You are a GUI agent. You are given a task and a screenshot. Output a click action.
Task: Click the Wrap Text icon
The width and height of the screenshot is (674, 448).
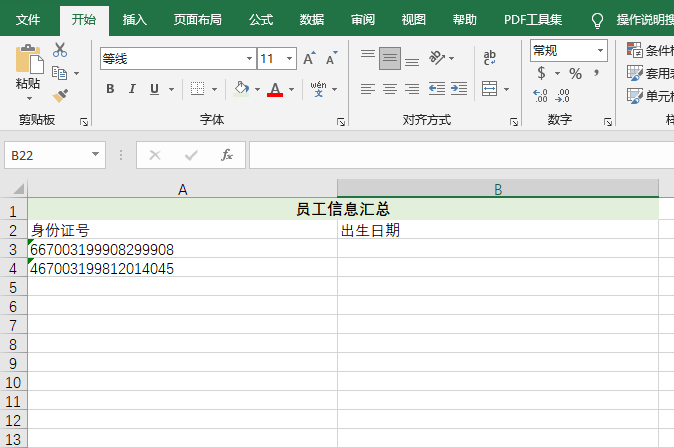click(489, 58)
